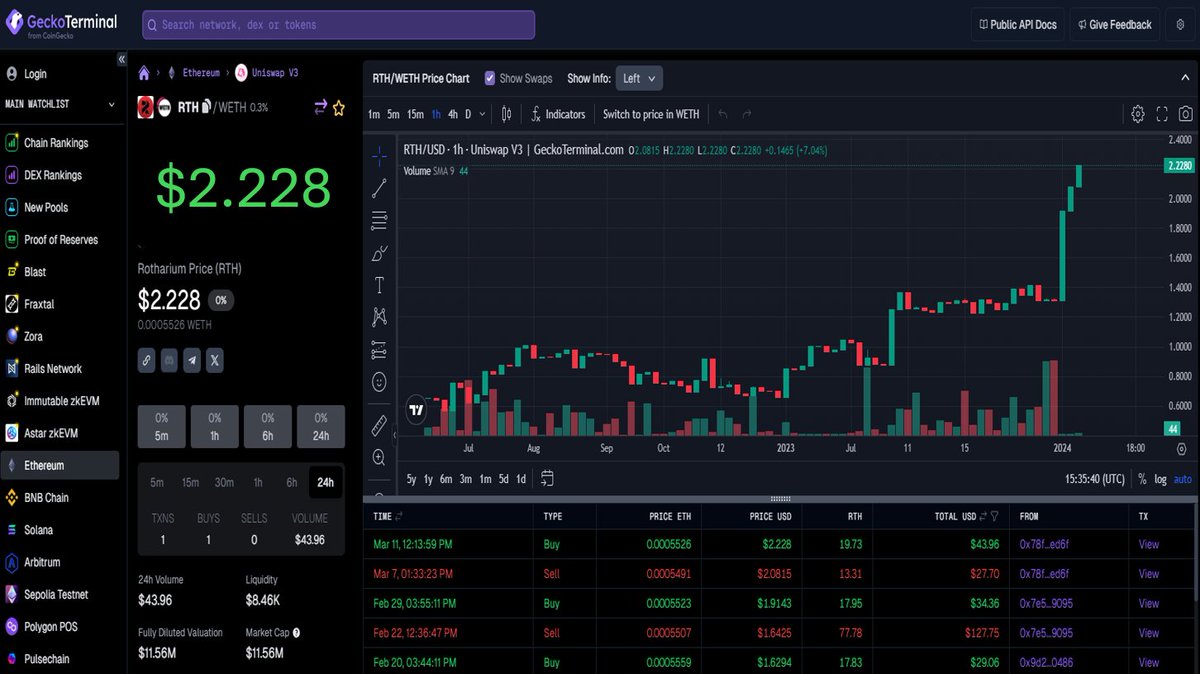This screenshot has width=1200, height=674.
Task: Open chart settings gear
Action: [x=1138, y=114]
